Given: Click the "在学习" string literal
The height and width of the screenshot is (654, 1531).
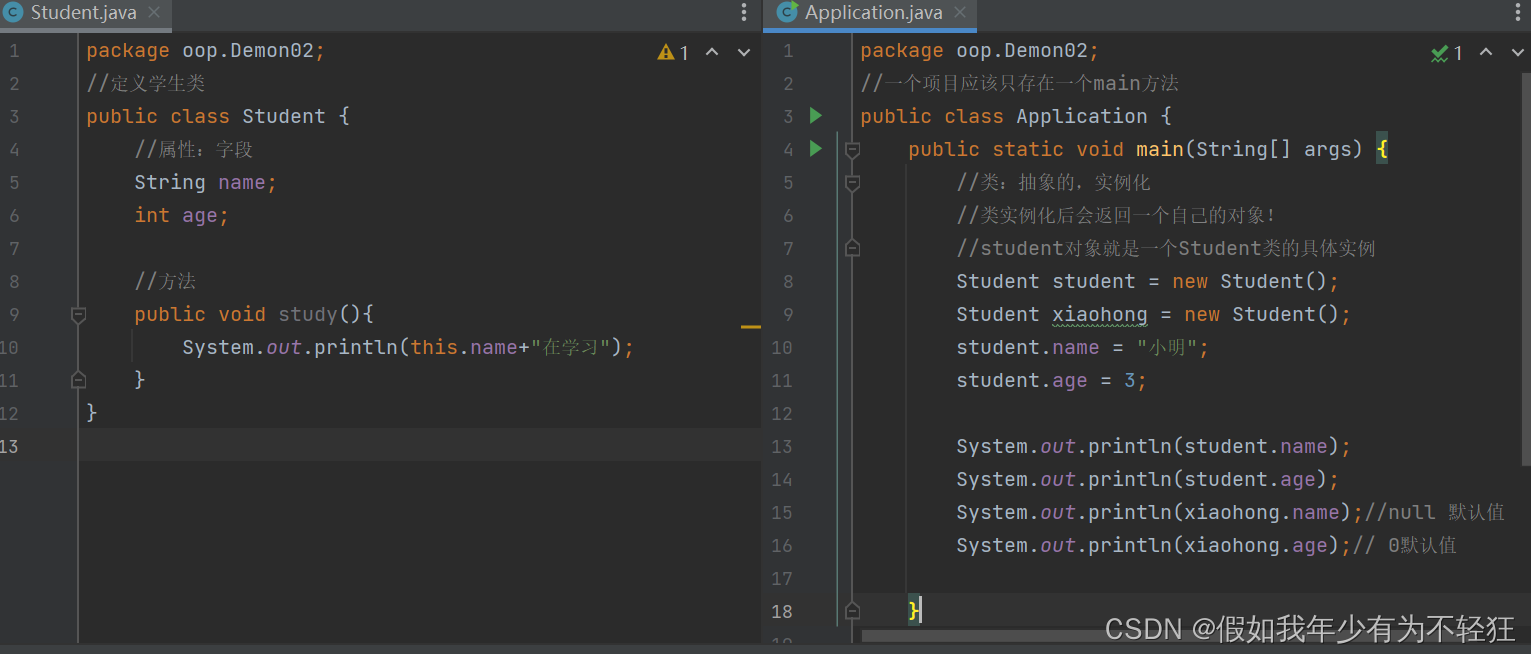Looking at the screenshot, I should (570, 347).
